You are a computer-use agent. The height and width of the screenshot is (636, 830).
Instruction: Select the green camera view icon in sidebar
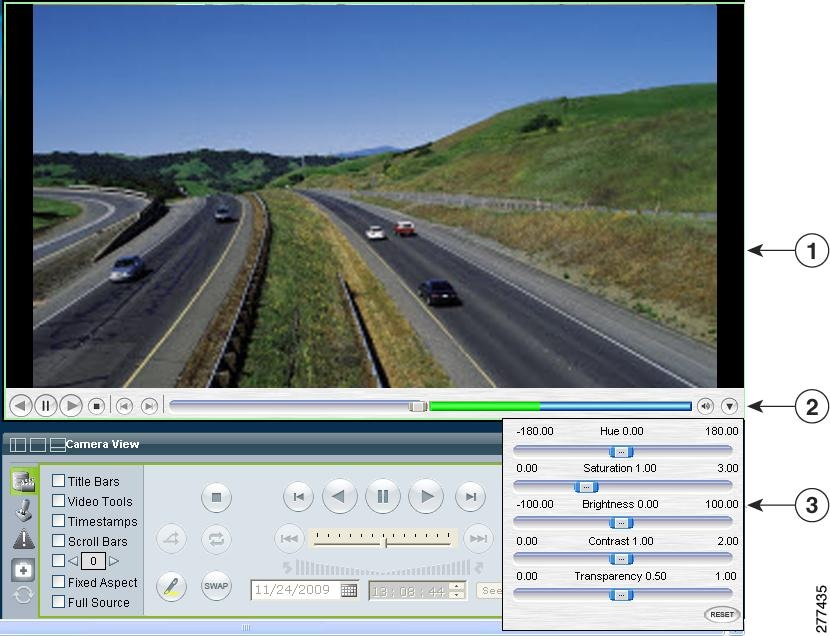click(x=23, y=481)
